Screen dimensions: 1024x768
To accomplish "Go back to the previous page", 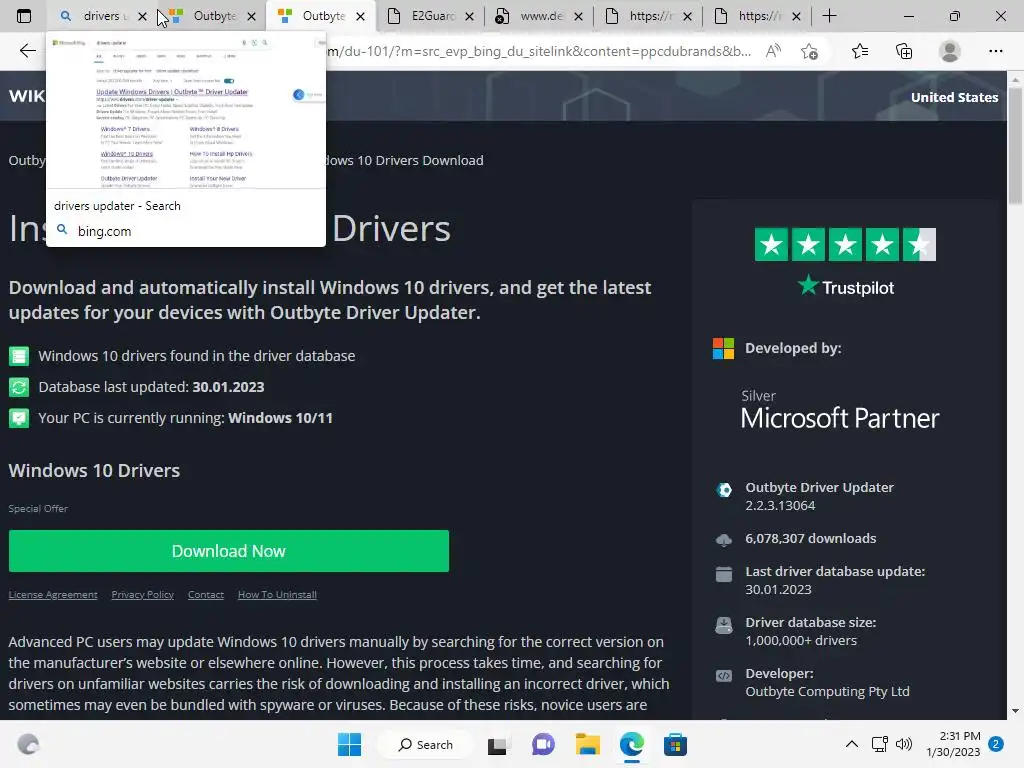I will pos(27,51).
